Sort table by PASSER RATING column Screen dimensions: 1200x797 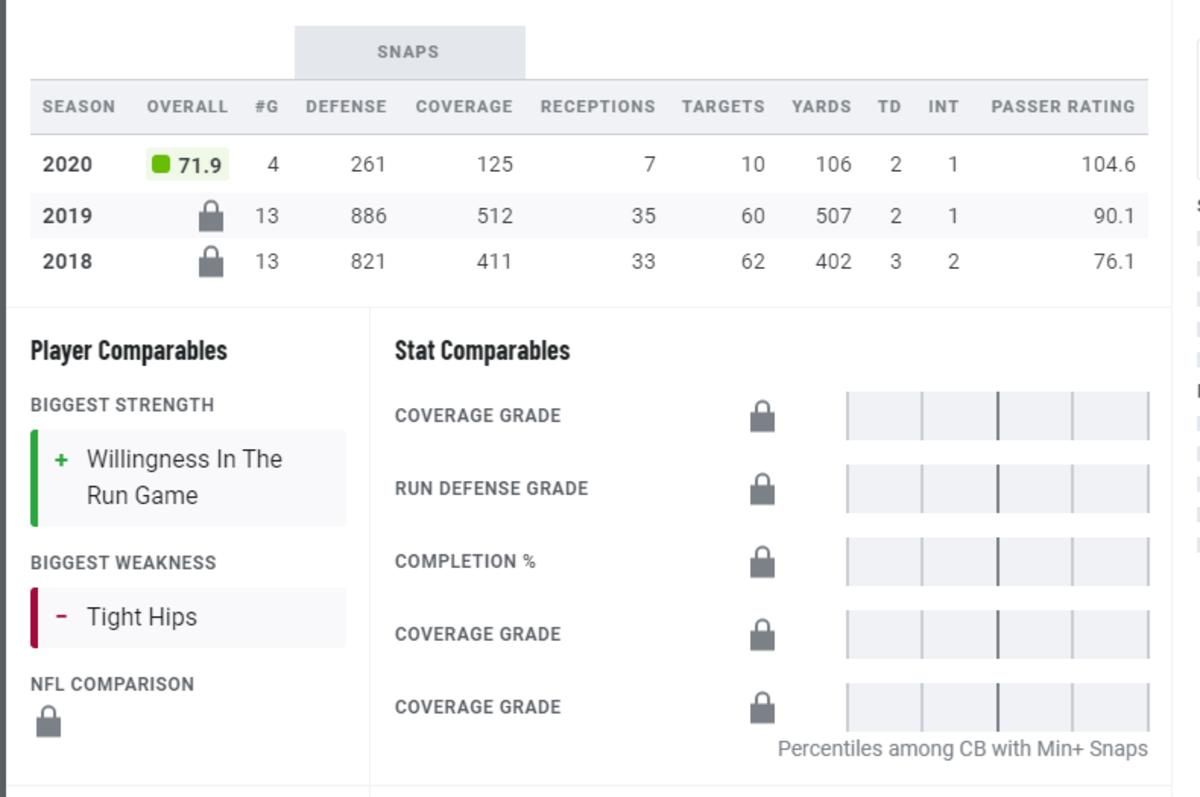[x=1063, y=107]
